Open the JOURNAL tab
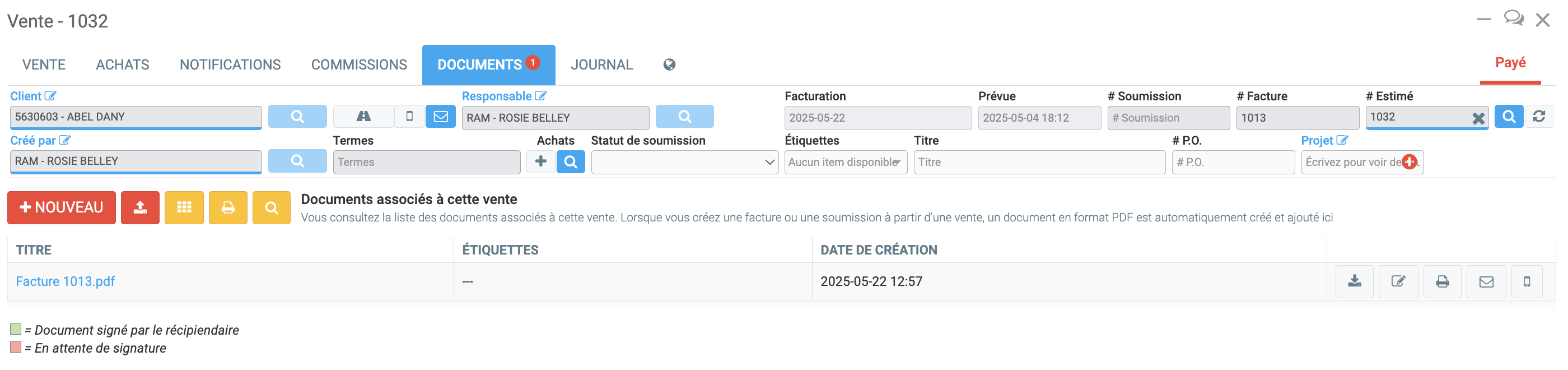This screenshot has height=370, width=1568. 601,64
